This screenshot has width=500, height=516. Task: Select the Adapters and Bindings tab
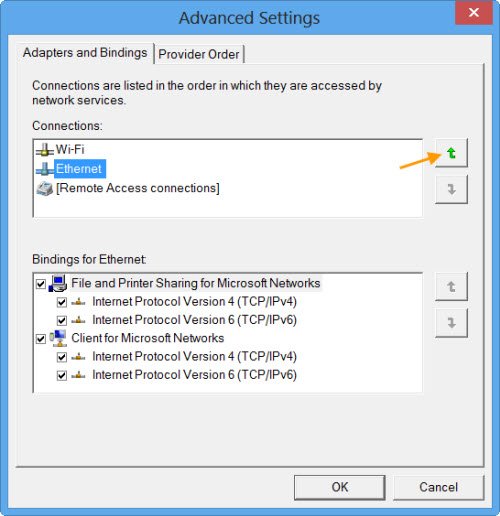click(x=85, y=53)
